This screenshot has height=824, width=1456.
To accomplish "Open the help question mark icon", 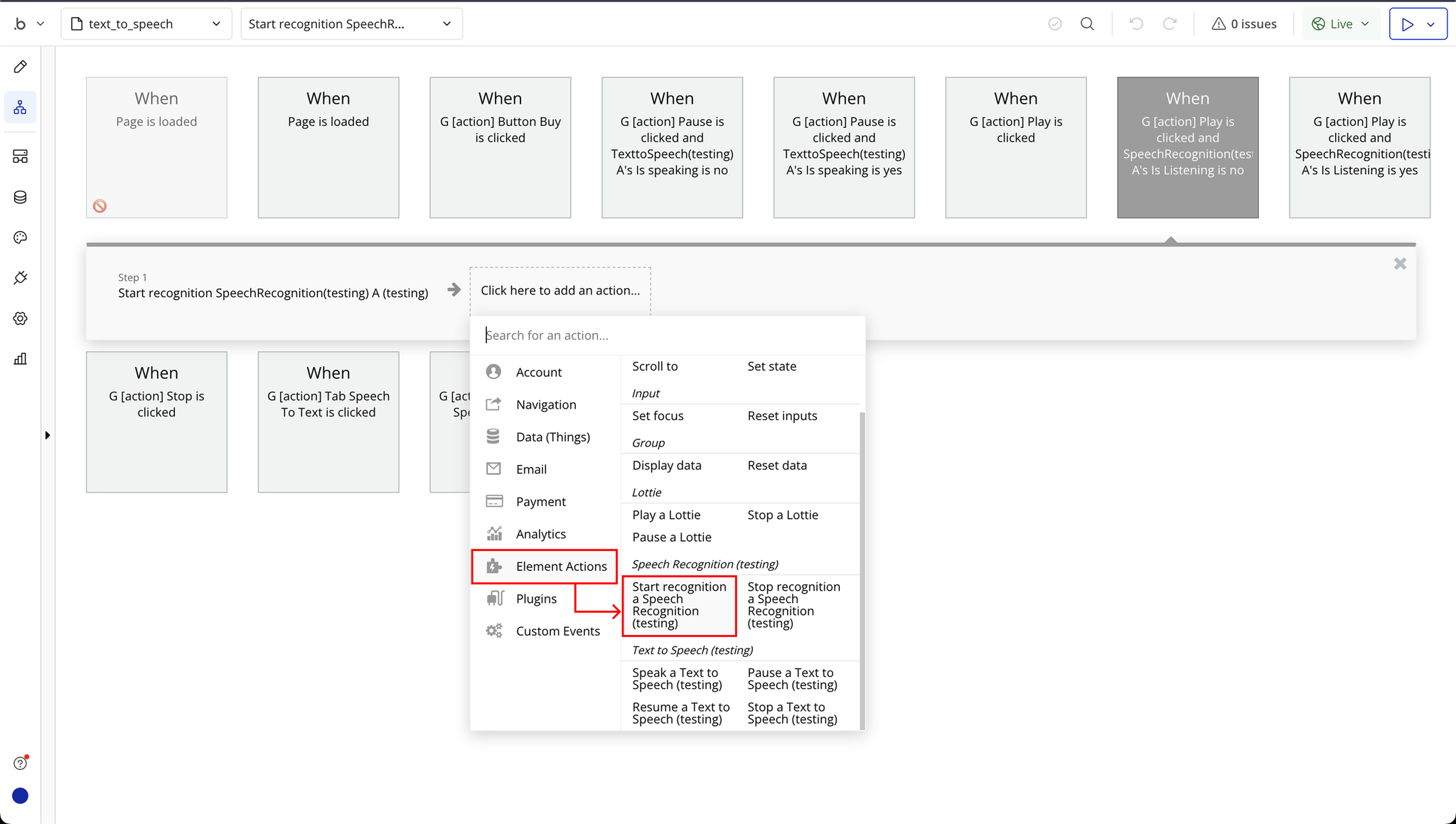I will 20,763.
